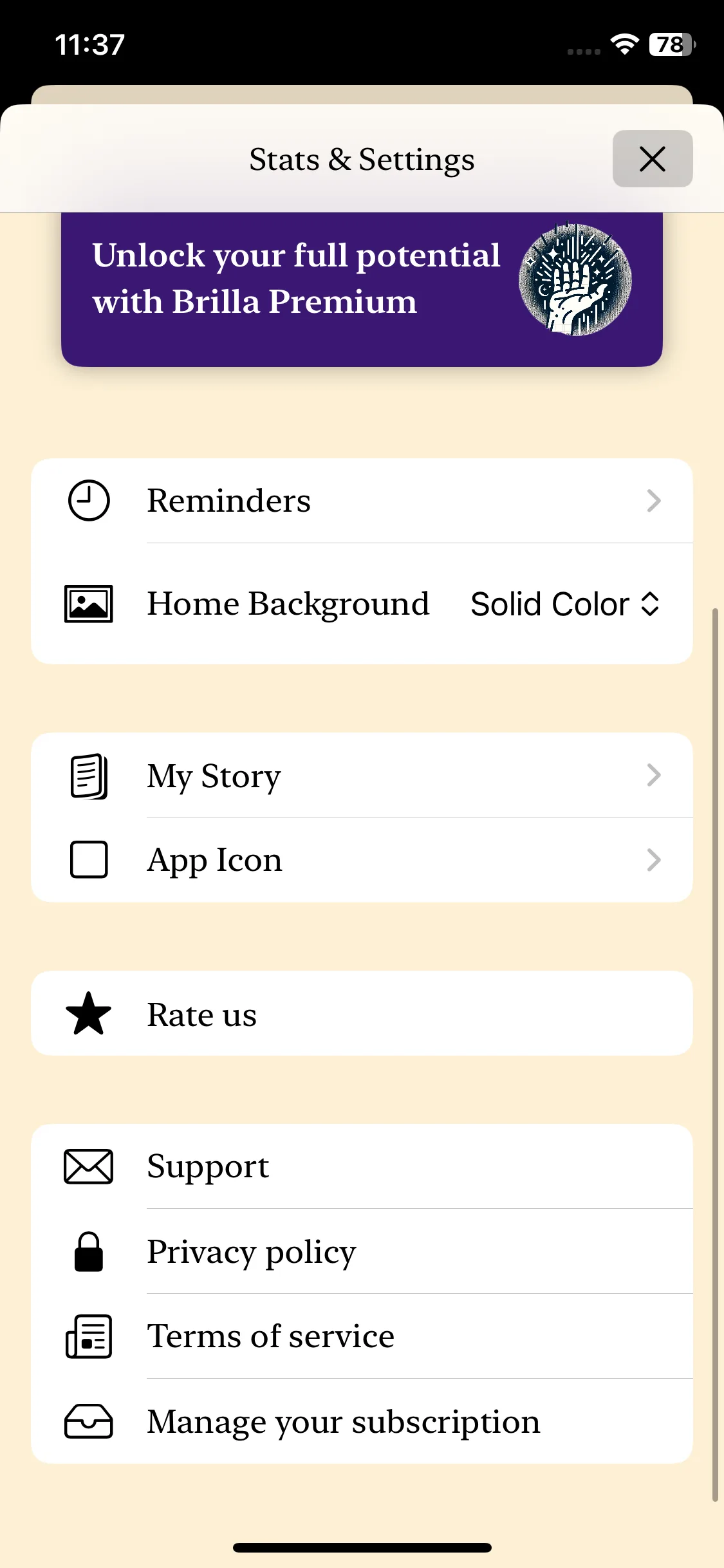The image size is (724, 1568).
Task: Open the Reminders menu row
Action: click(360, 500)
